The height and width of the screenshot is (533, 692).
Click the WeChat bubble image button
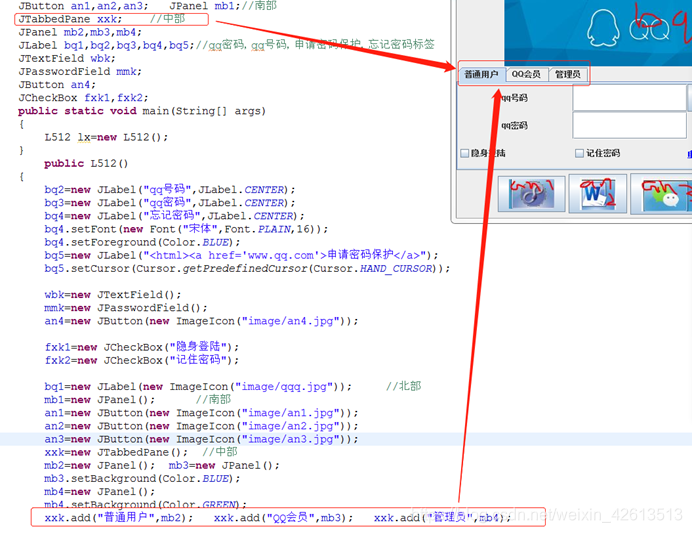pos(662,194)
